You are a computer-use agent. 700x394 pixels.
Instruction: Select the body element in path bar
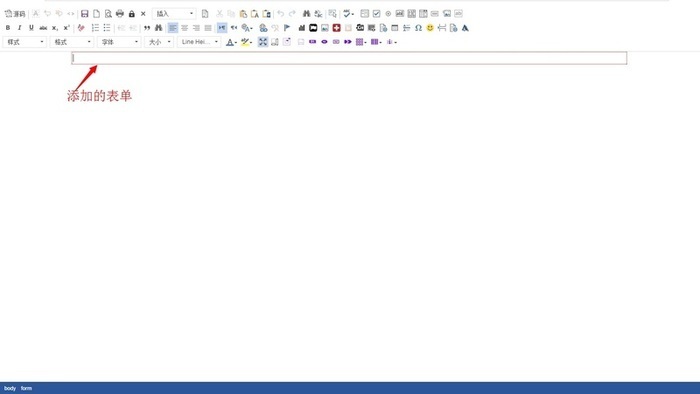[10, 388]
